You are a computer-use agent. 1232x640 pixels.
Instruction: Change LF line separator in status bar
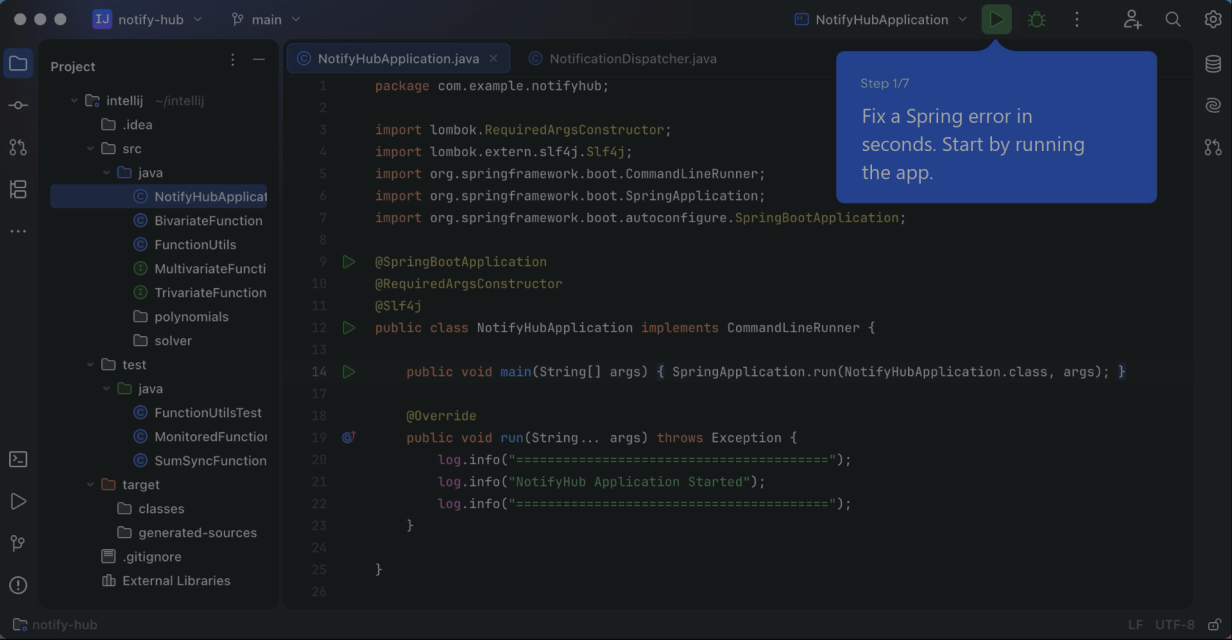pyautogui.click(x=1135, y=625)
